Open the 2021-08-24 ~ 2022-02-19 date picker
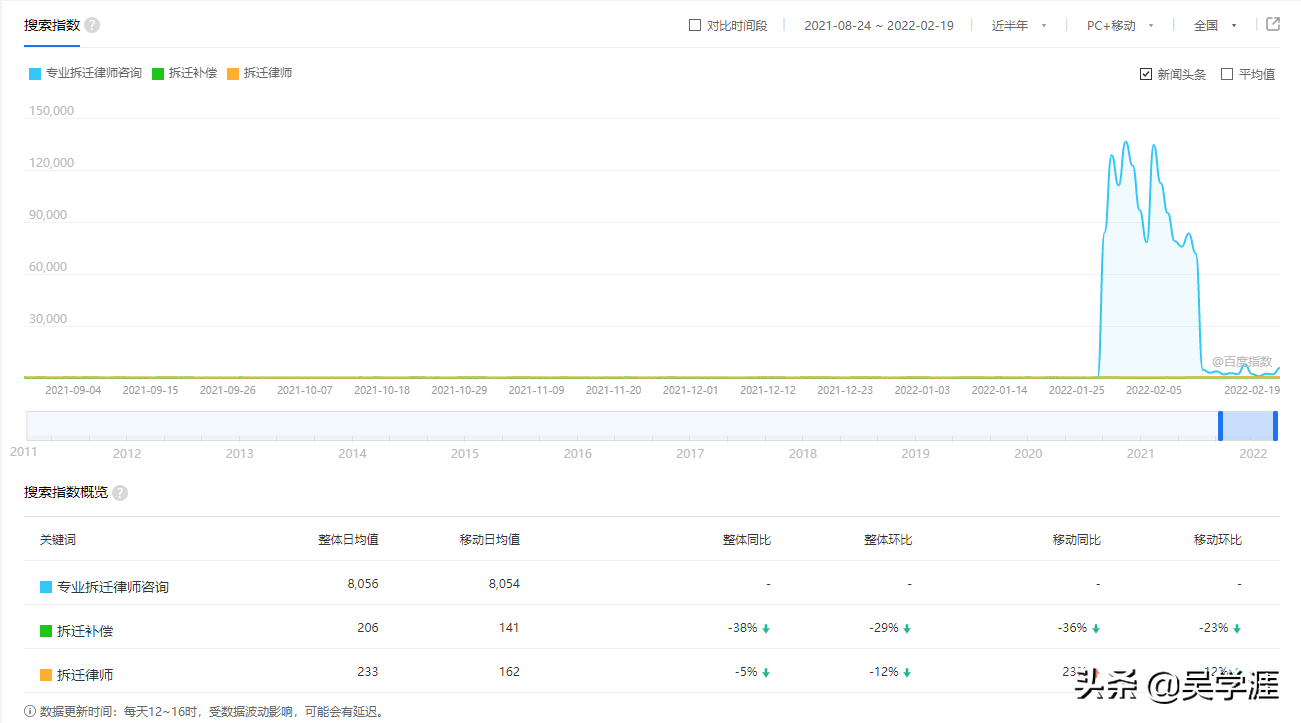This screenshot has width=1301, height=723. pyautogui.click(x=879, y=24)
